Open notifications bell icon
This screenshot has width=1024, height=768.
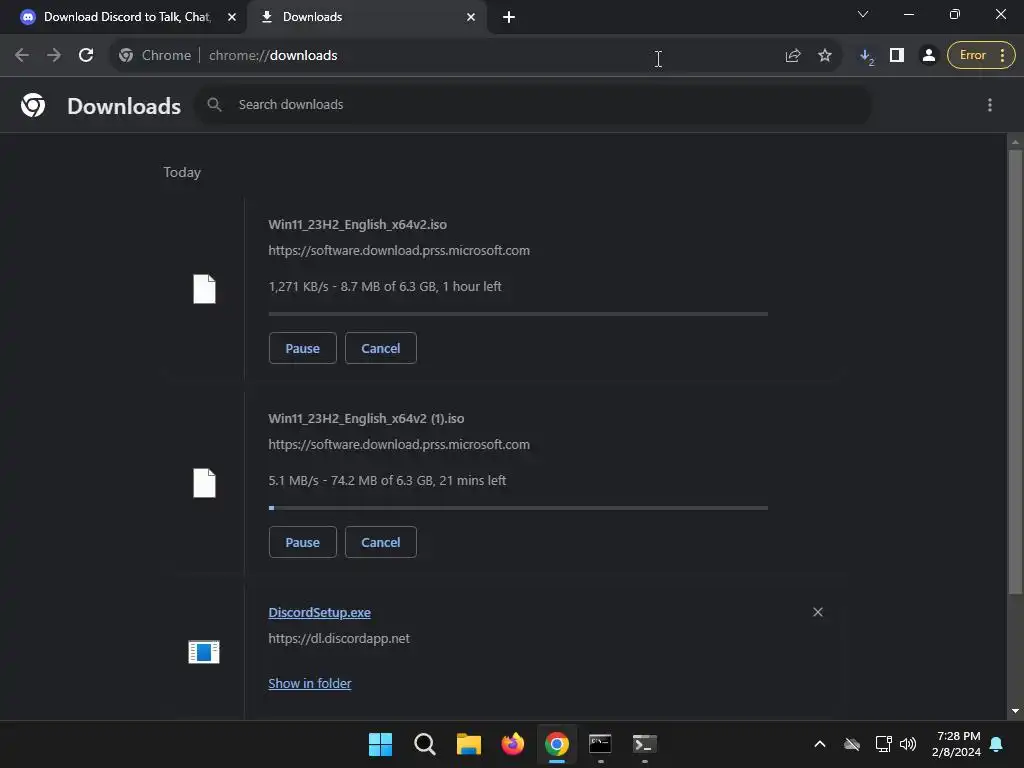coord(997,744)
